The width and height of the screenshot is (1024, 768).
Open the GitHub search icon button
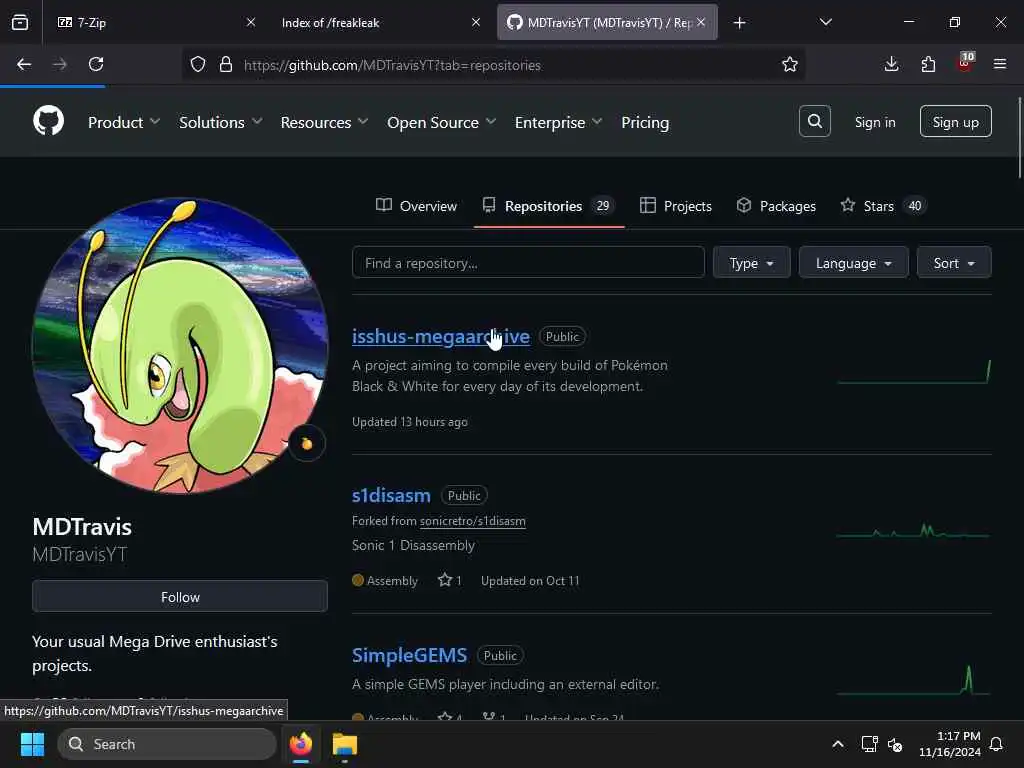click(x=814, y=121)
